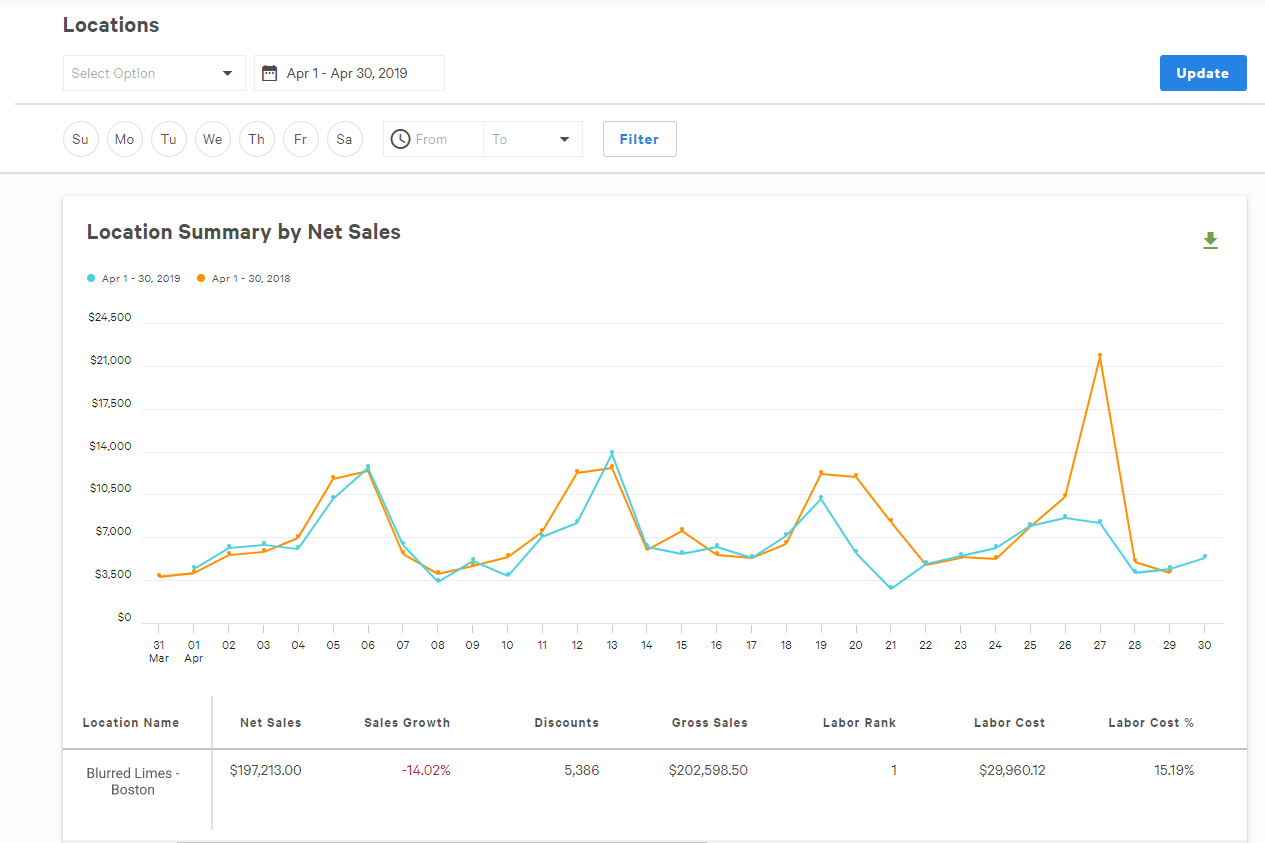Screen dimensions: 1265x843
Task: Open the Select Option dropdown
Action: (154, 73)
